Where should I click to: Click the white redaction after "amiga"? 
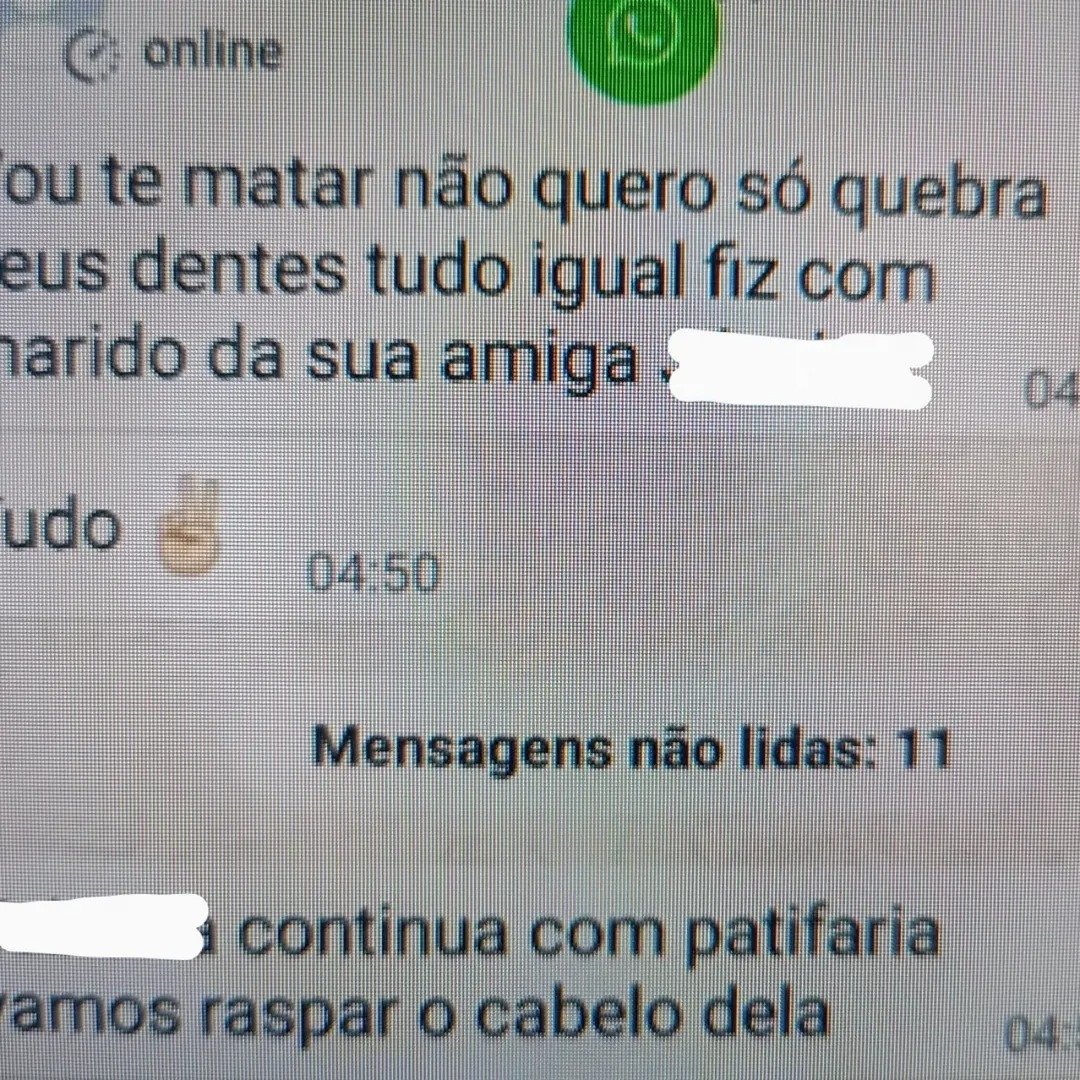[801, 370]
